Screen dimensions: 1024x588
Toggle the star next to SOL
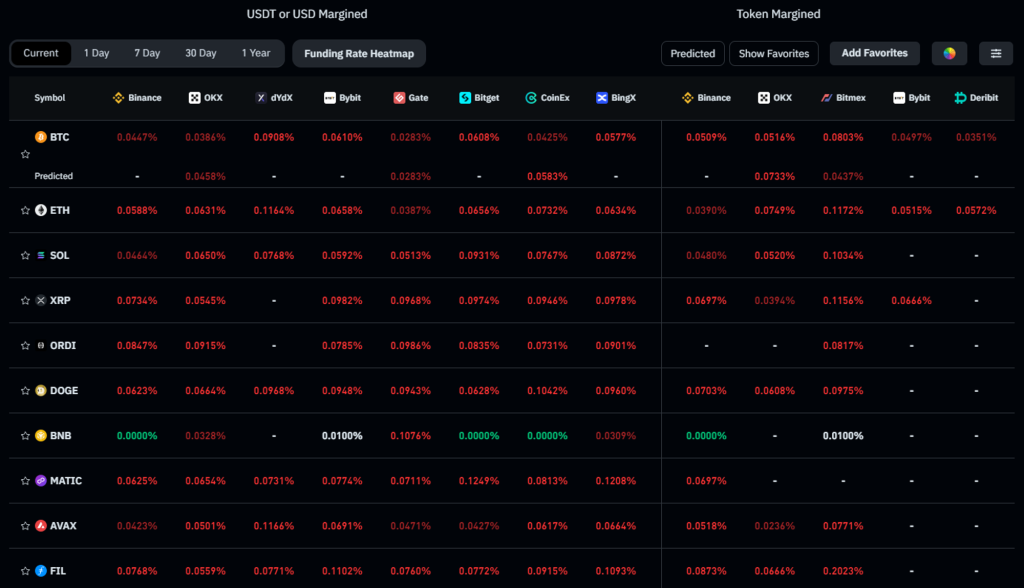click(x=26, y=255)
